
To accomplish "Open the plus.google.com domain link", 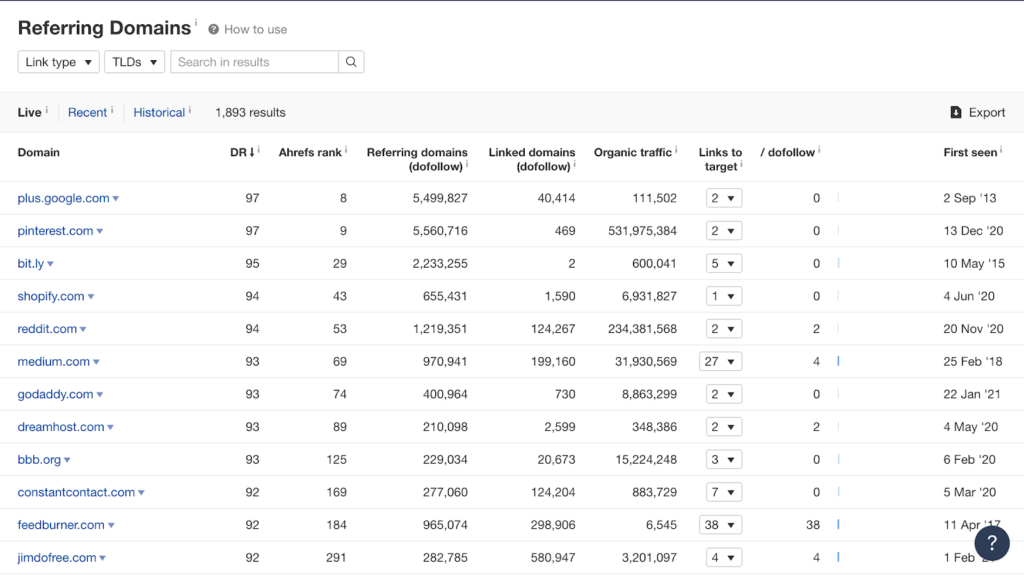I will 63,198.
